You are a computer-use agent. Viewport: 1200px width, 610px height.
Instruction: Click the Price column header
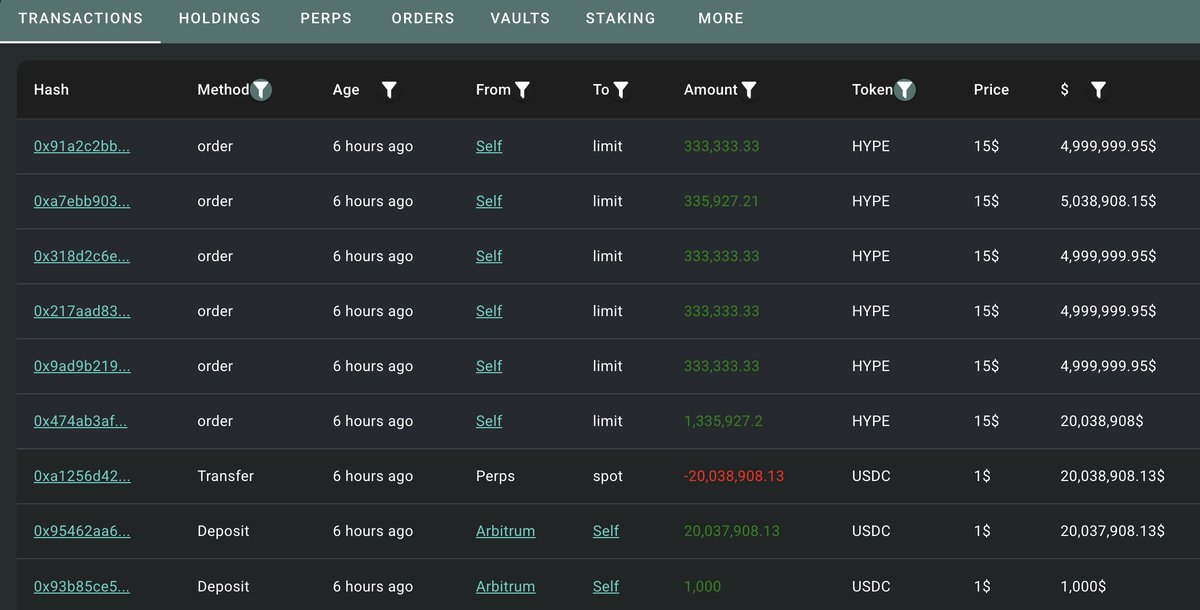click(x=991, y=90)
